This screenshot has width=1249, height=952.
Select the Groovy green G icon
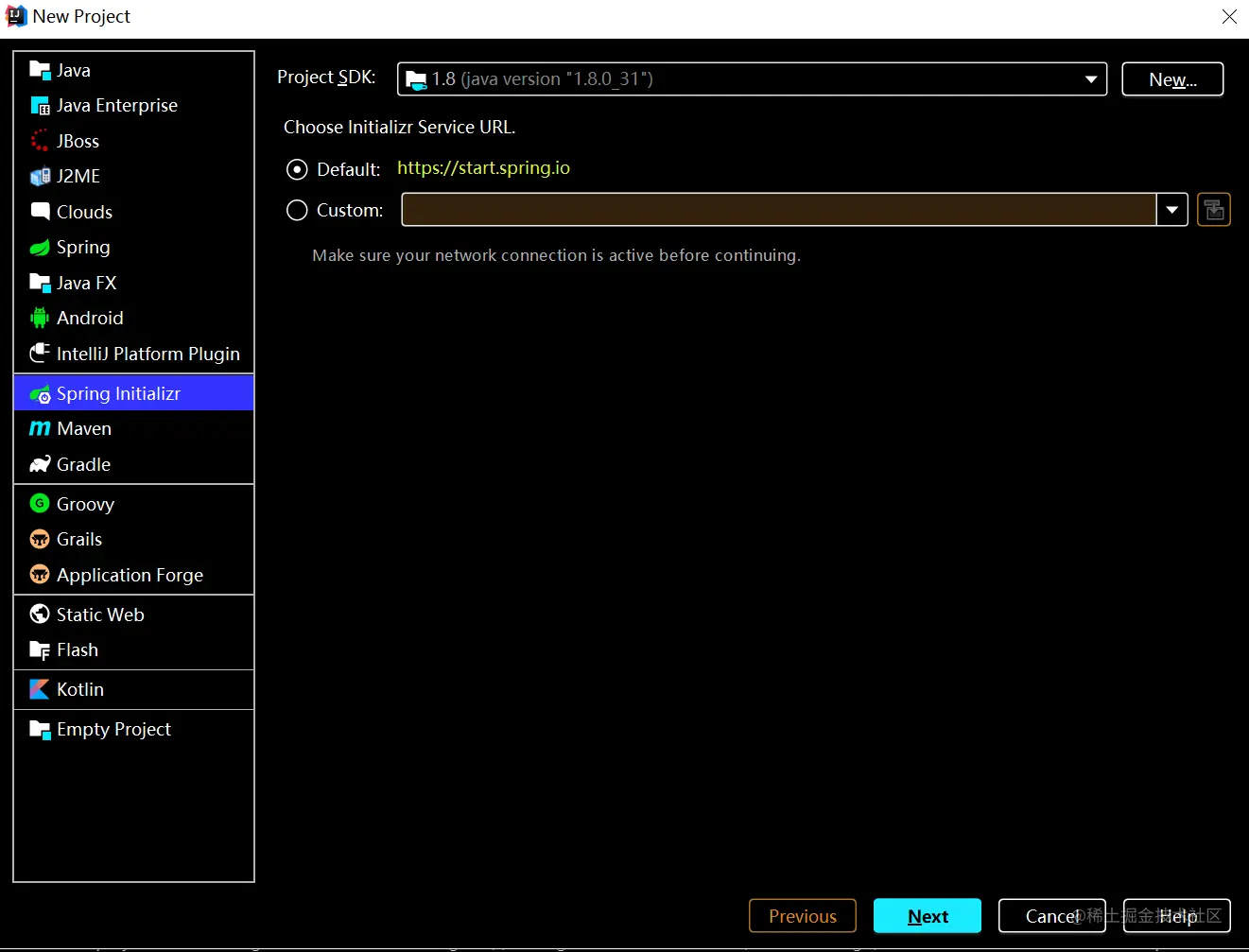tap(40, 503)
